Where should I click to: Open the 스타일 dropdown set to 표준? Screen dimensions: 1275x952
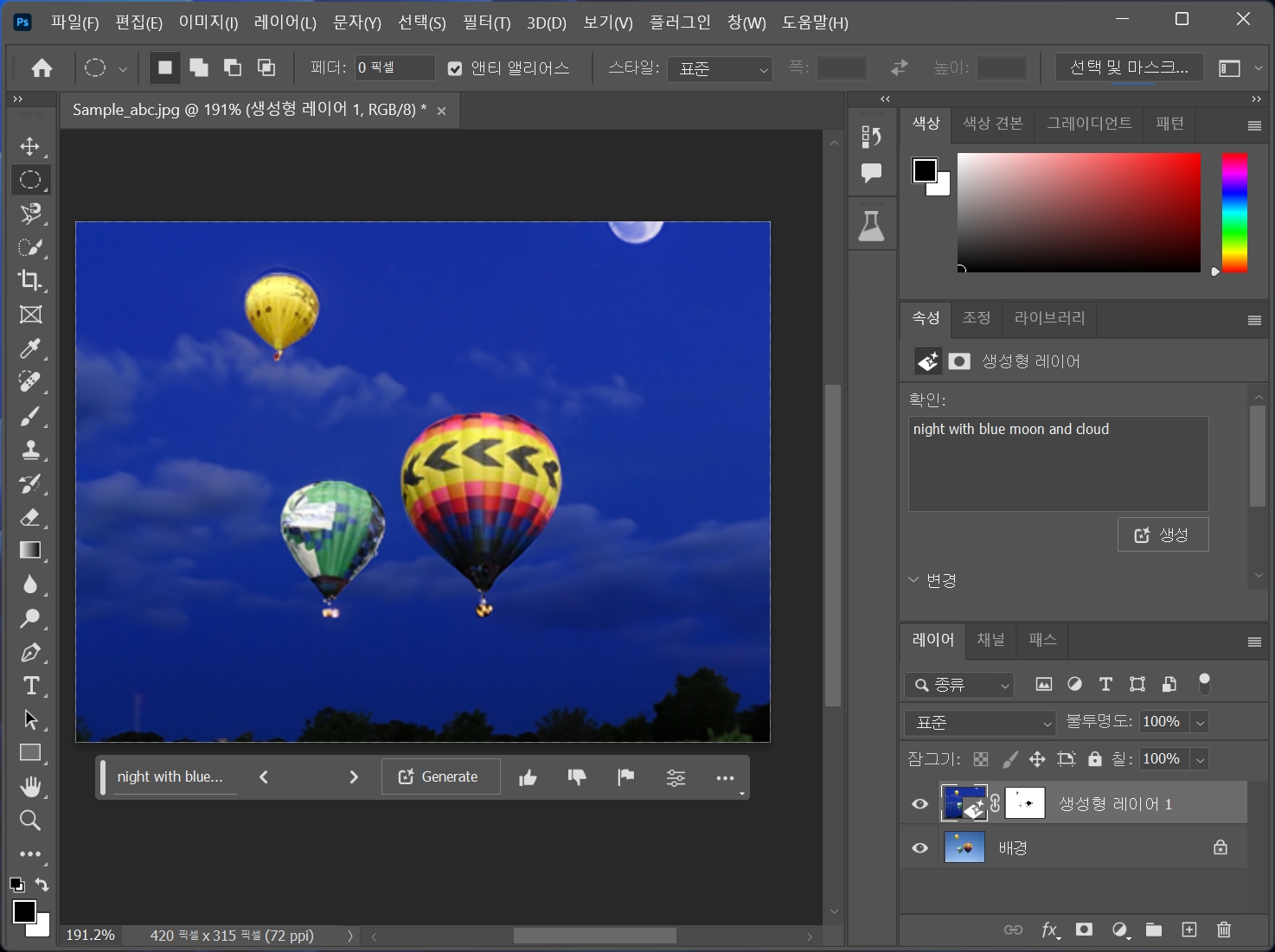point(720,68)
